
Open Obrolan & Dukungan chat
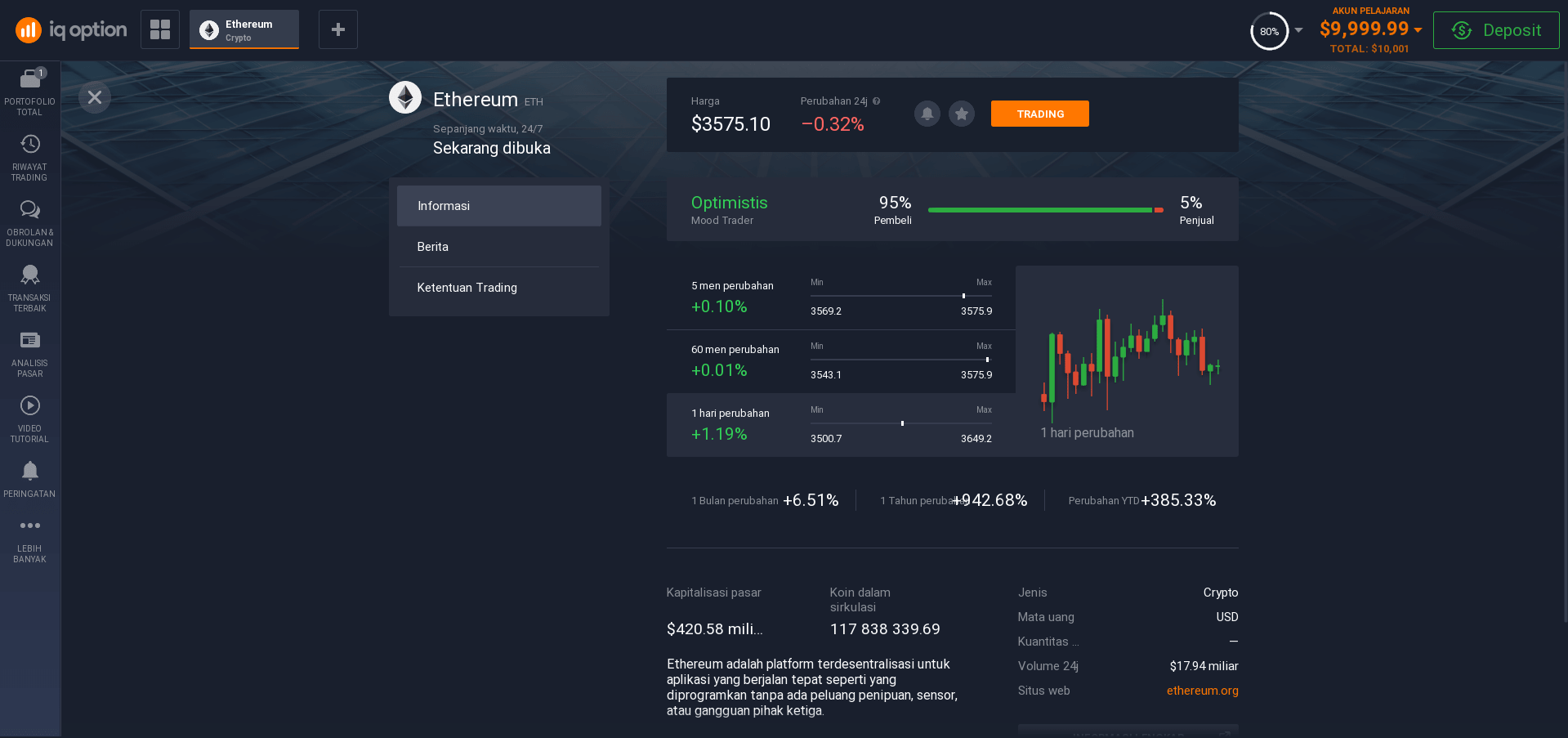click(30, 223)
